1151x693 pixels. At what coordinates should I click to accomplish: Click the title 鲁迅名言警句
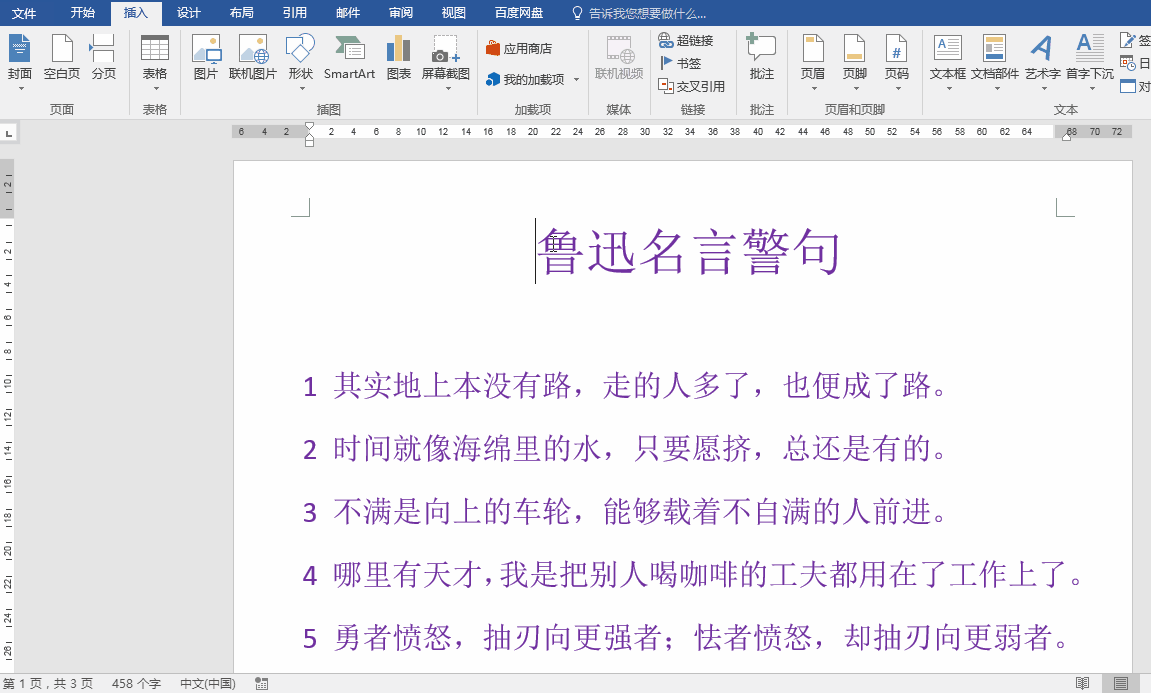tap(689, 252)
